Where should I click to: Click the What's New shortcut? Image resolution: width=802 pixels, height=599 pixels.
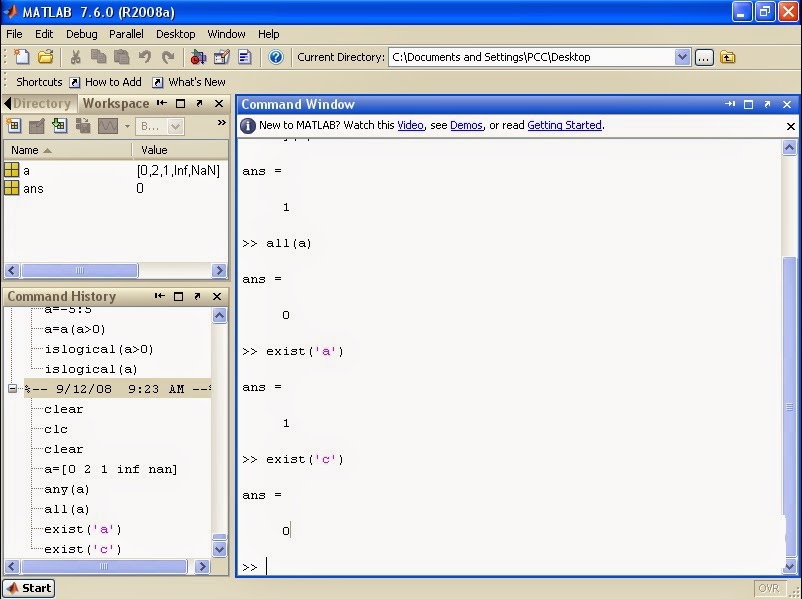pos(189,82)
